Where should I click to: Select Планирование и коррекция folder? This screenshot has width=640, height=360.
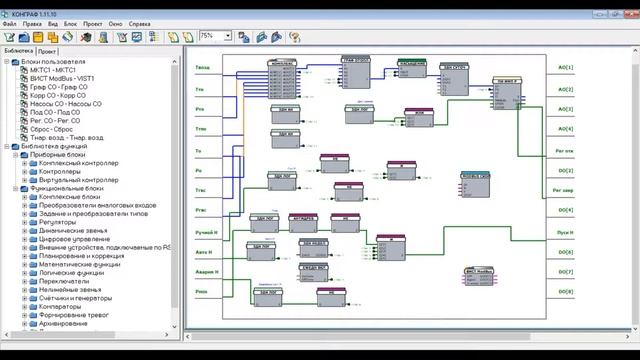82,256
